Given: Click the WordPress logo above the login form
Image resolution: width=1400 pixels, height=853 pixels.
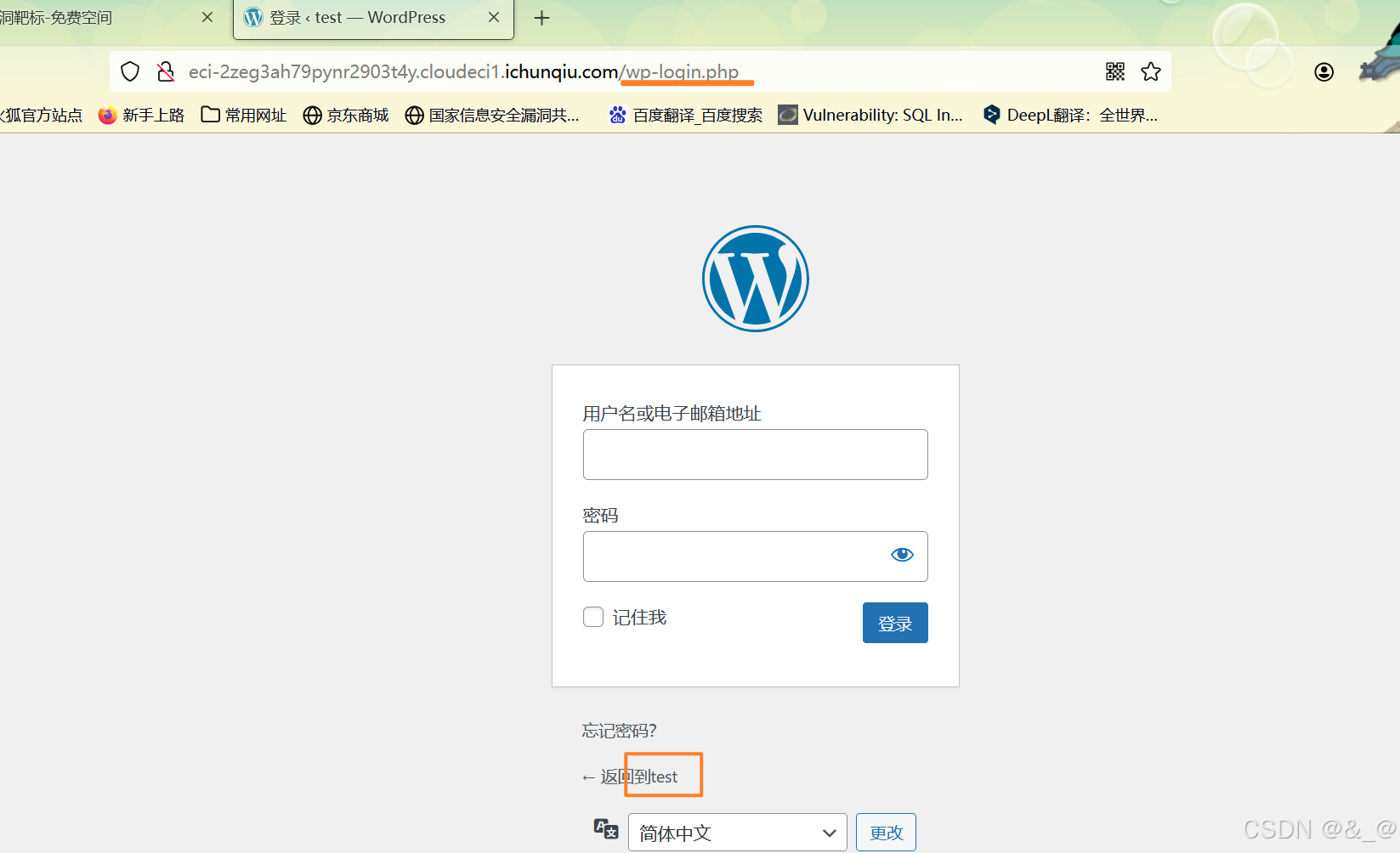Looking at the screenshot, I should click(756, 279).
